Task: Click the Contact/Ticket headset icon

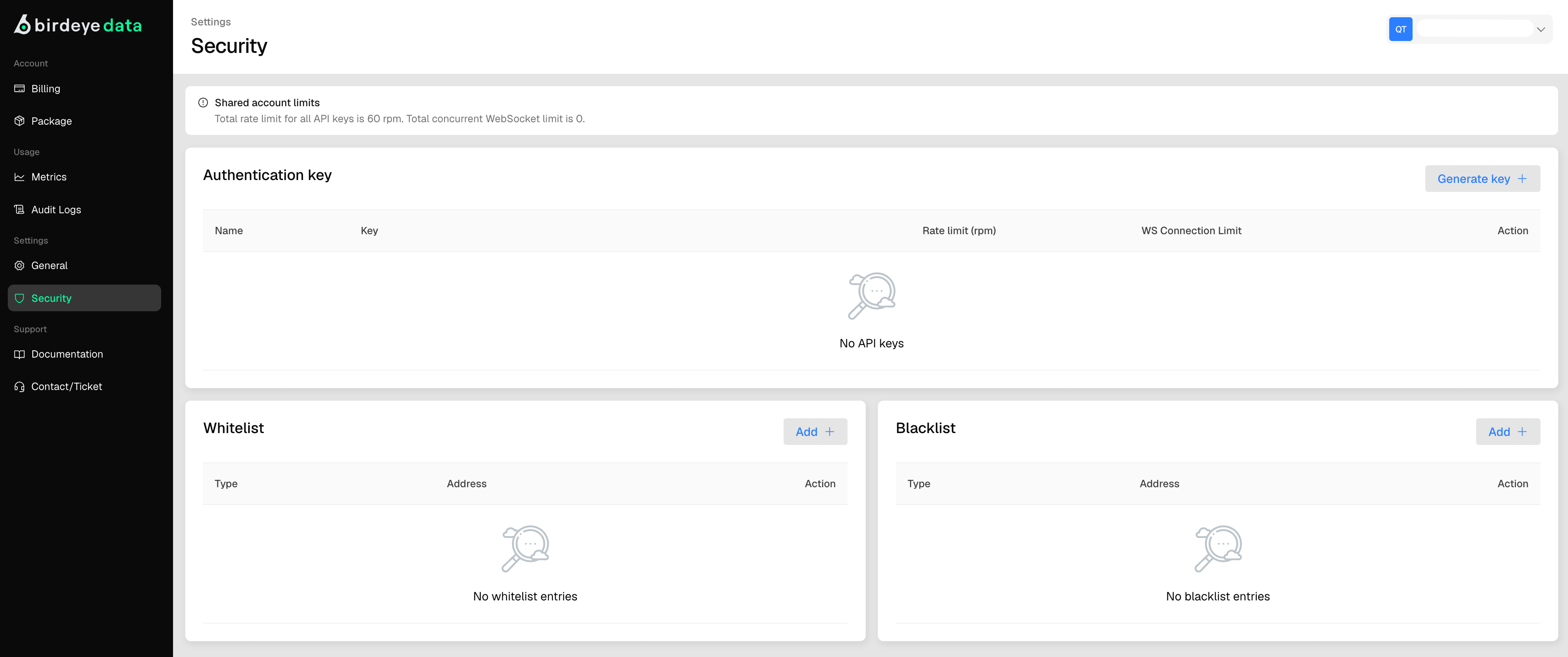Action: tap(20, 387)
